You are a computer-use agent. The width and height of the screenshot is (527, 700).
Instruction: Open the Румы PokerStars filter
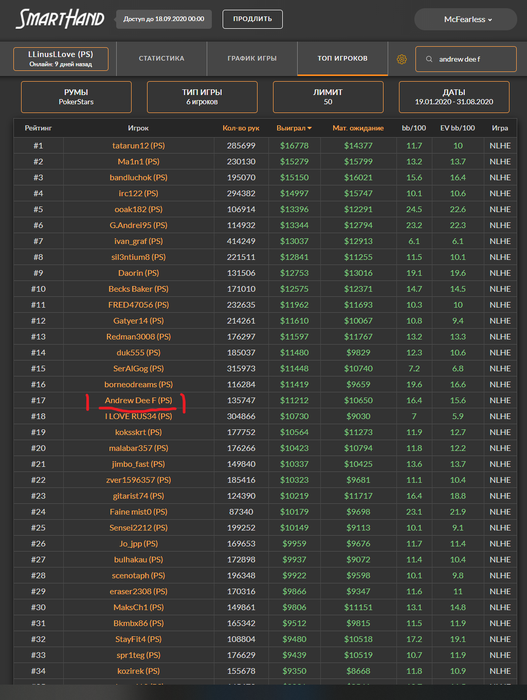(76, 97)
